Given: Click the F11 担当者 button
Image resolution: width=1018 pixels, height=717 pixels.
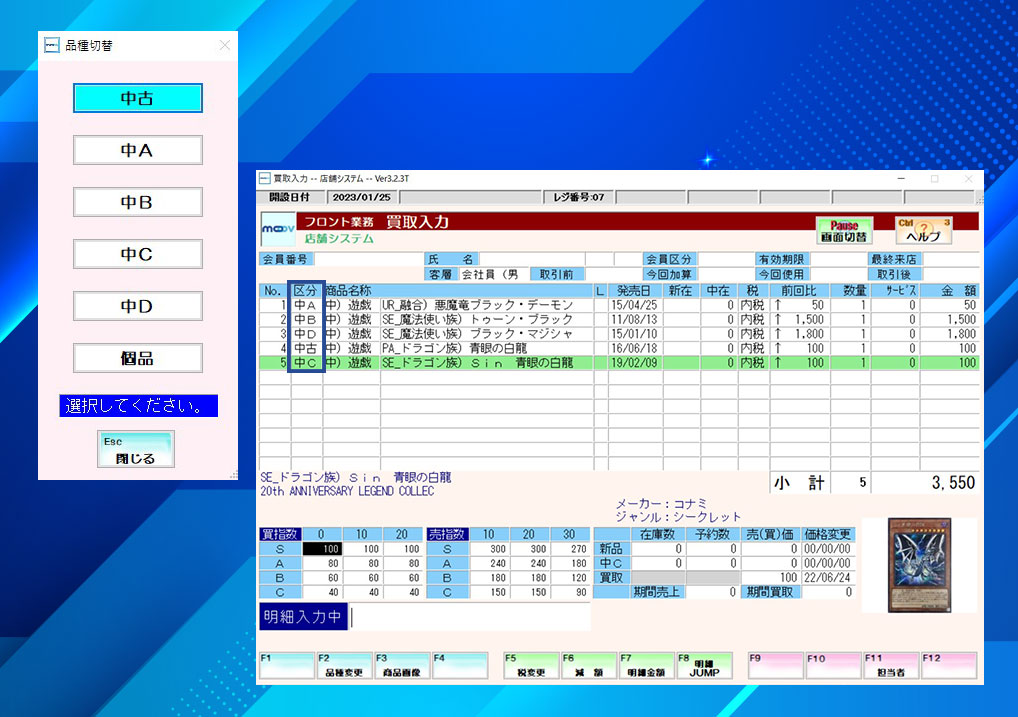Looking at the screenshot, I should (x=891, y=666).
